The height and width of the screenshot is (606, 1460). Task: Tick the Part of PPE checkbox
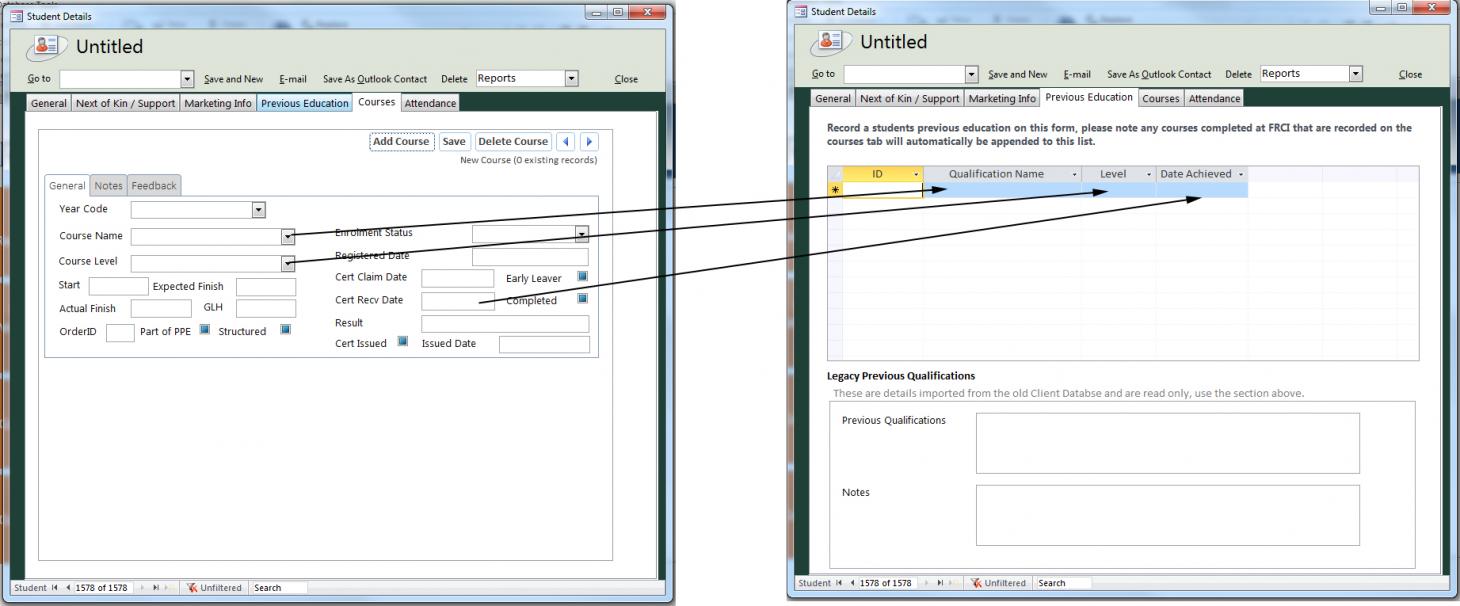(x=204, y=330)
